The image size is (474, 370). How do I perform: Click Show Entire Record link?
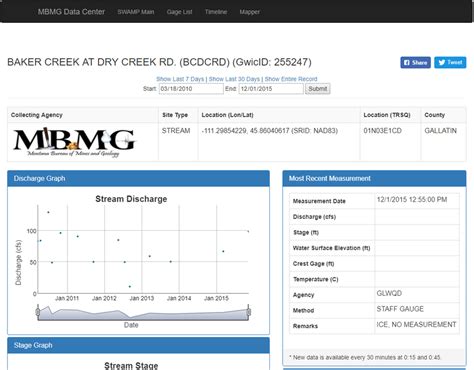[291, 79]
